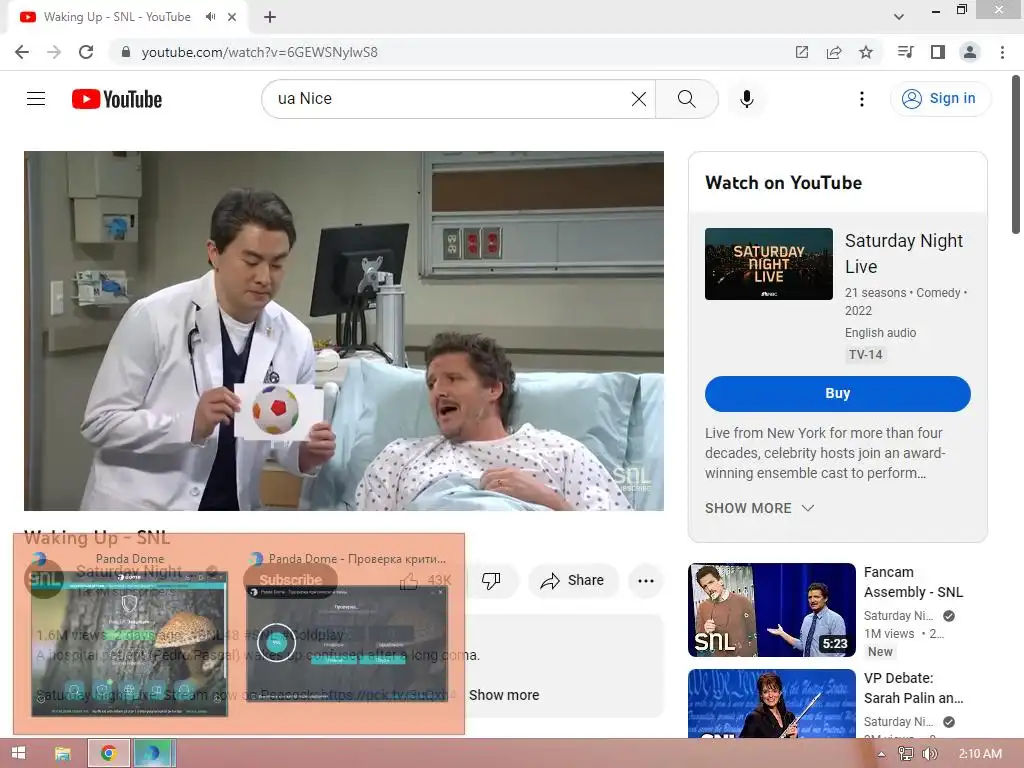Click the blue Buy button

click(x=837, y=393)
